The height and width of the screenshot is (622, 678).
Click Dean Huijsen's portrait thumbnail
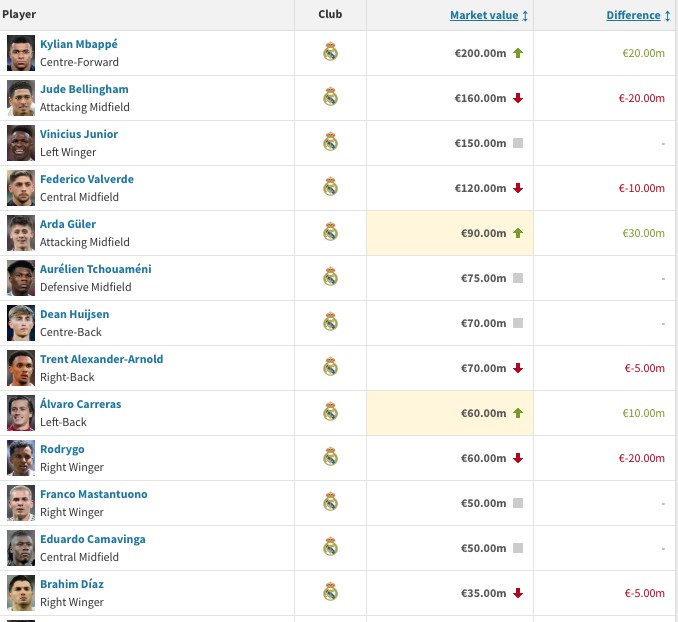(x=21, y=323)
